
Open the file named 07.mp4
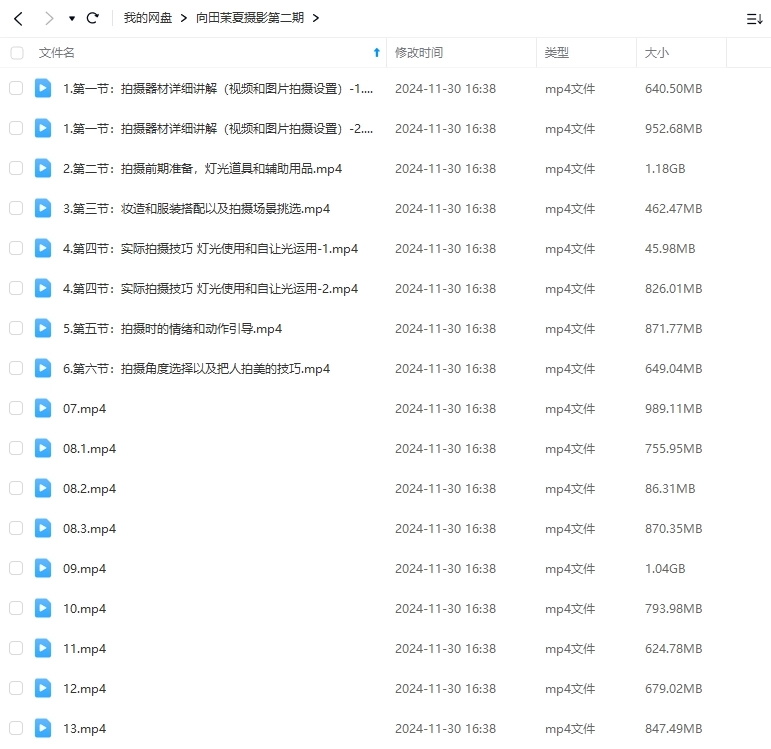(x=85, y=409)
